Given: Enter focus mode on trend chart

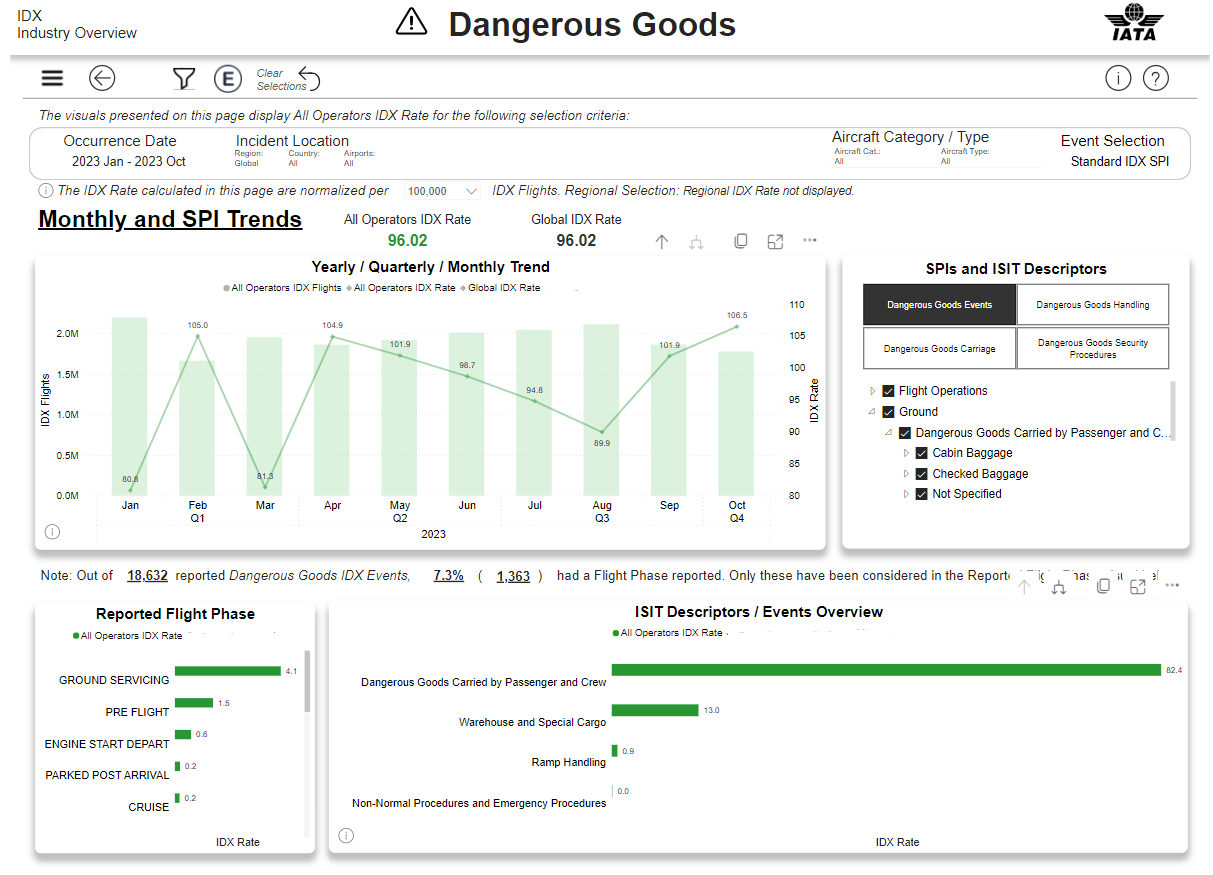Looking at the screenshot, I should pos(775,241).
